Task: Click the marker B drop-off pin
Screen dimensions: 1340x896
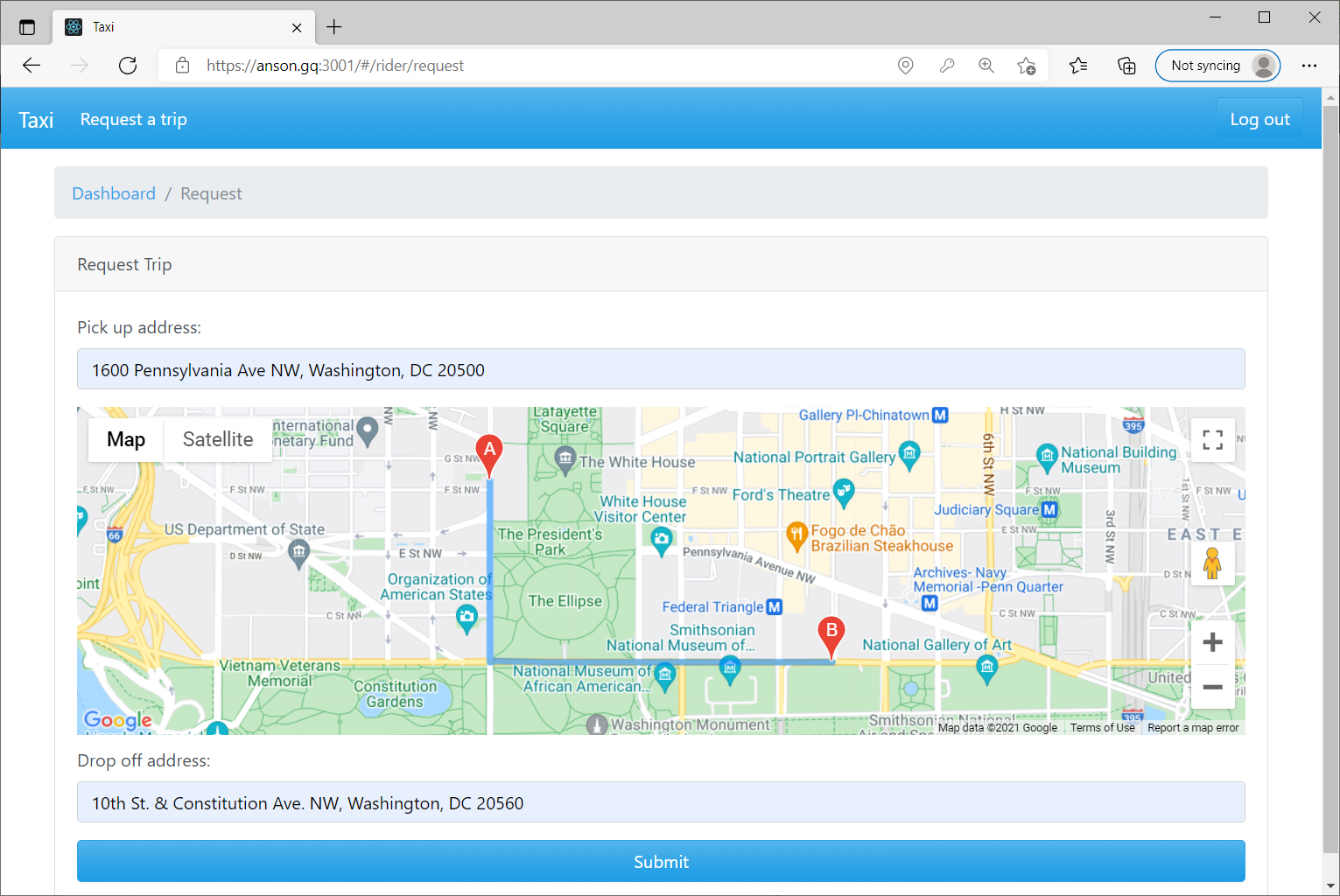Action: (830, 632)
